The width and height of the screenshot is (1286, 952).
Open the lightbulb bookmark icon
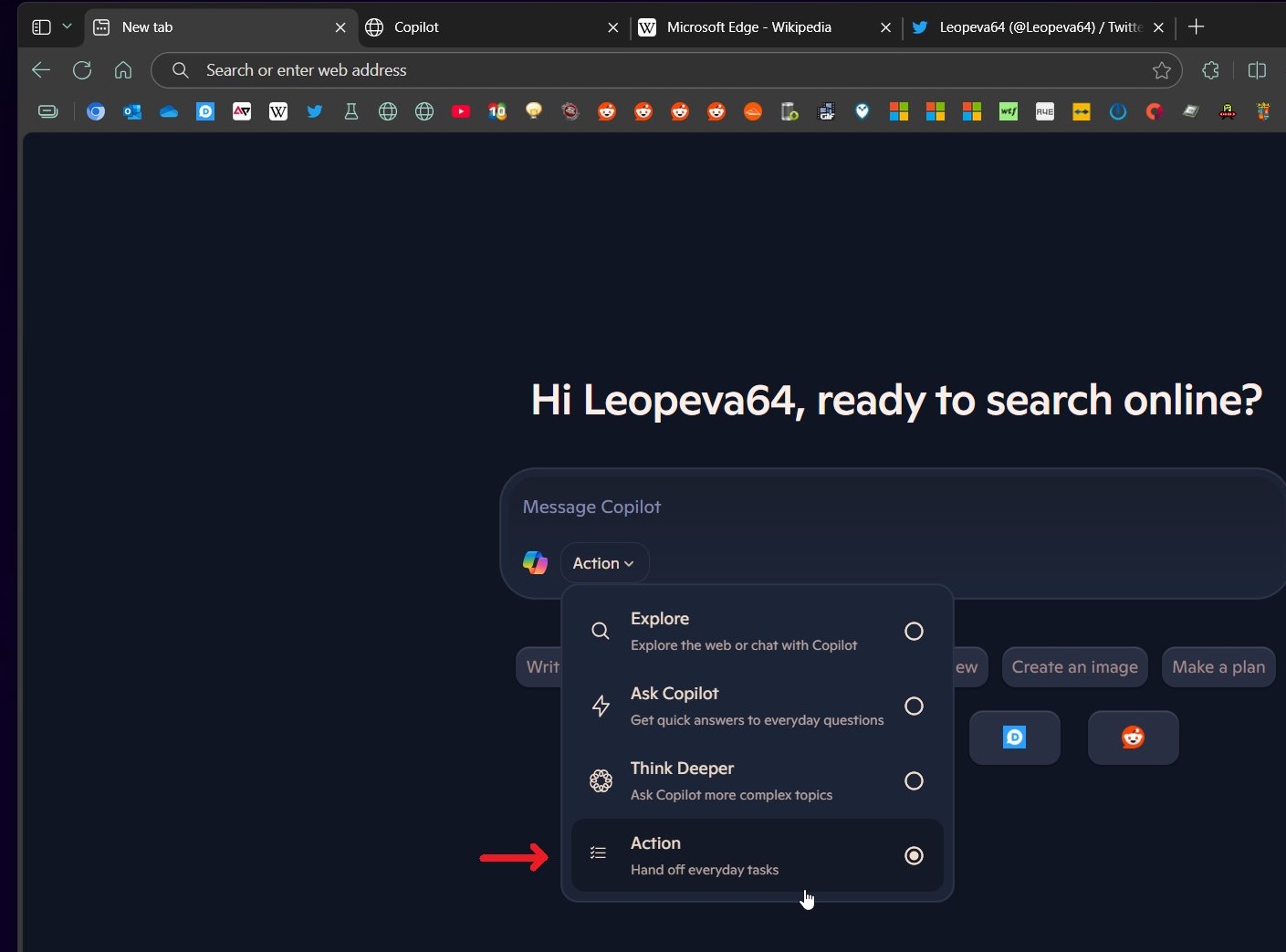coord(534,111)
